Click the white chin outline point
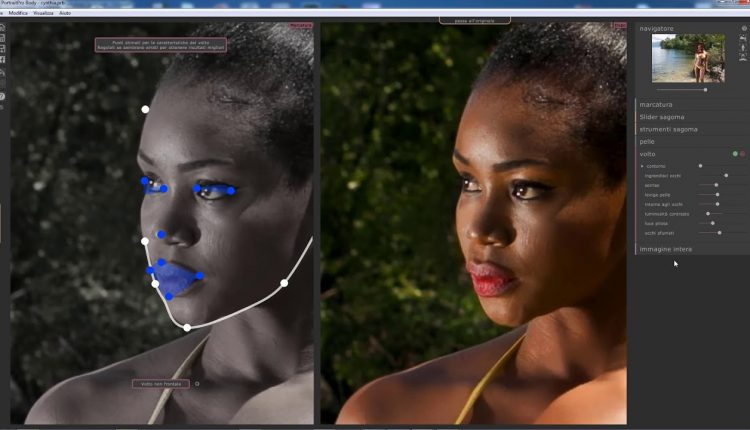Image resolution: width=750 pixels, height=430 pixels. tap(187, 328)
